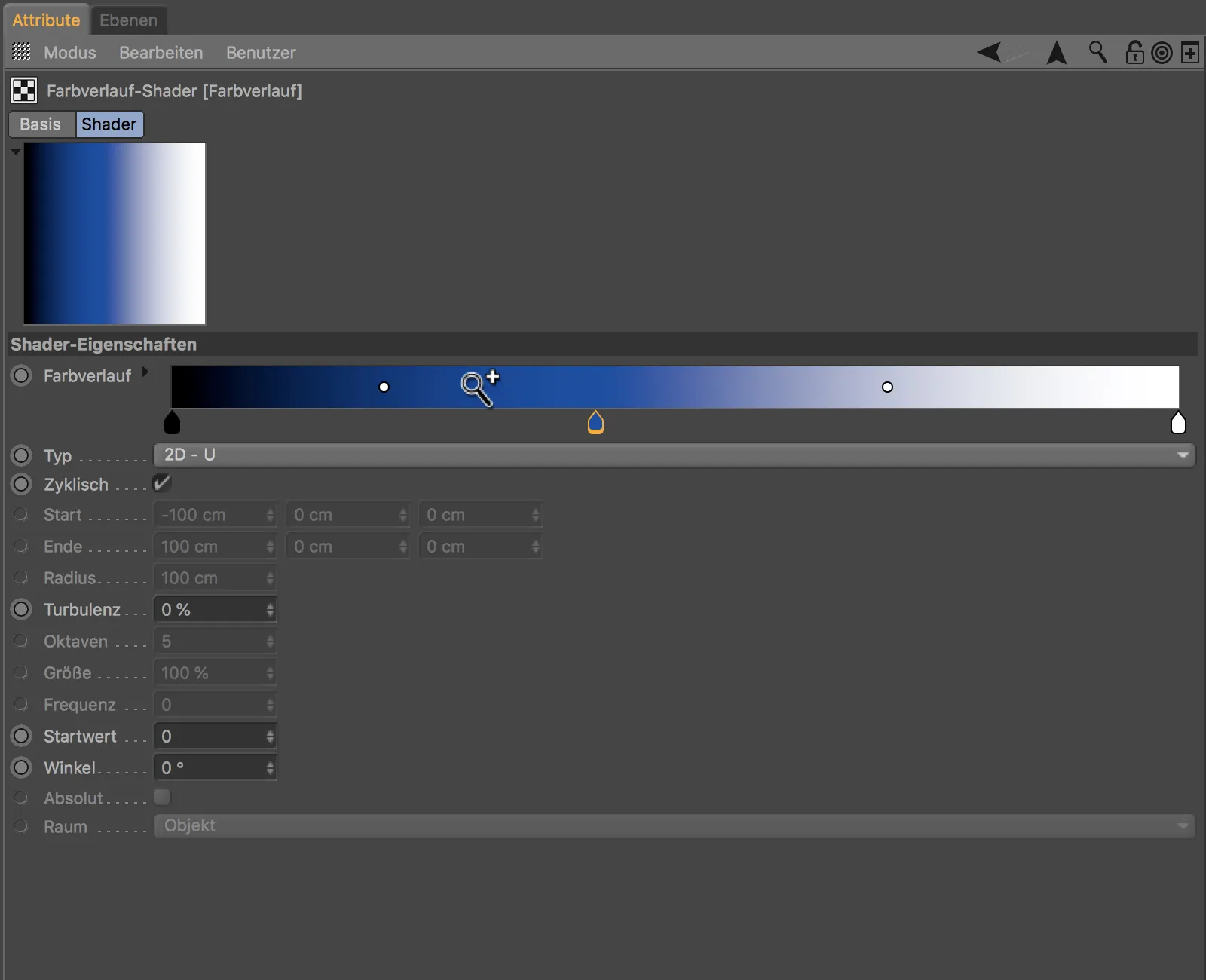
Task: Click the Turbulenz percentage input field
Action: pyautogui.click(x=211, y=609)
